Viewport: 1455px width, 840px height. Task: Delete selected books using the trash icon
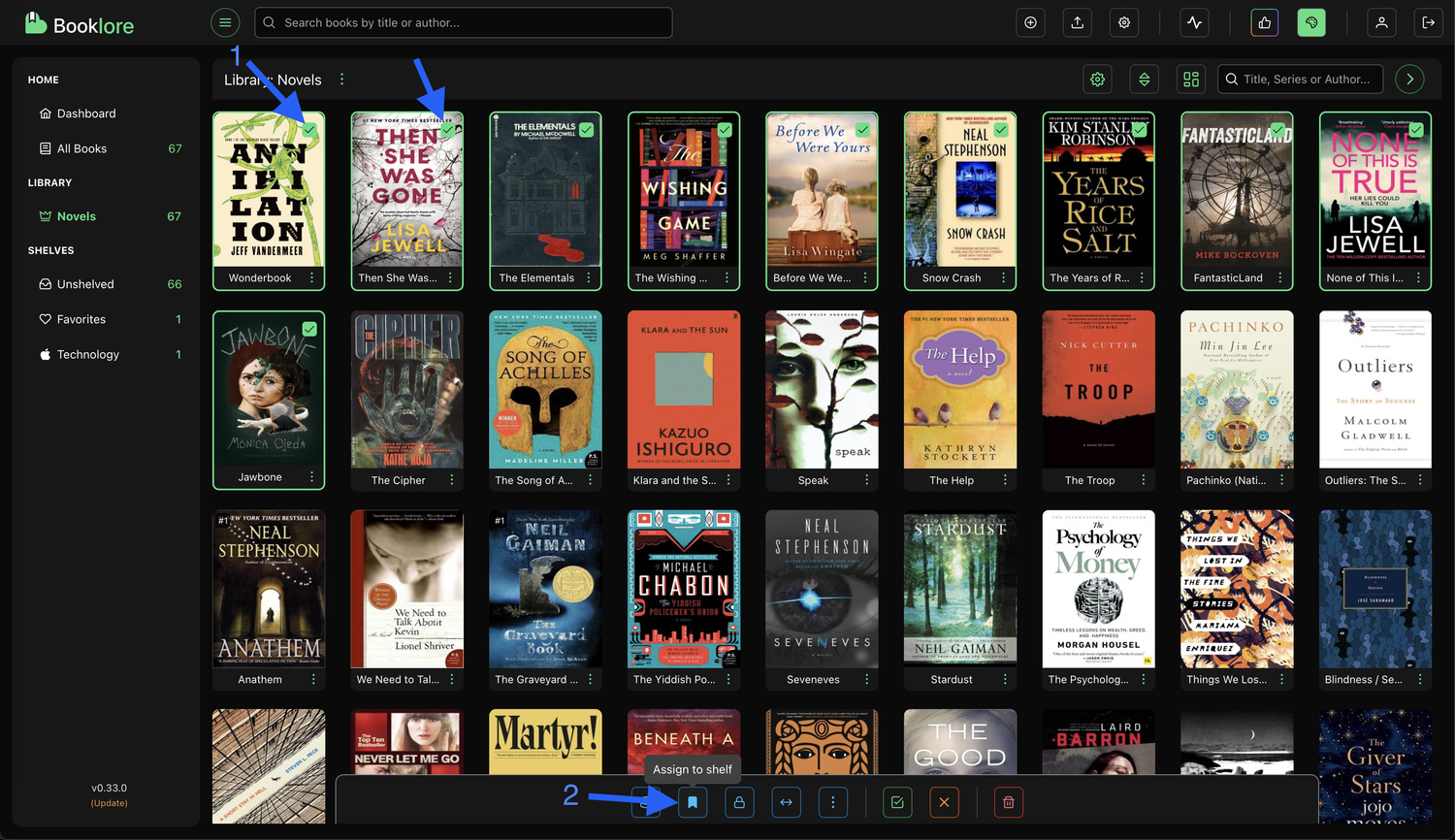coord(1008,802)
